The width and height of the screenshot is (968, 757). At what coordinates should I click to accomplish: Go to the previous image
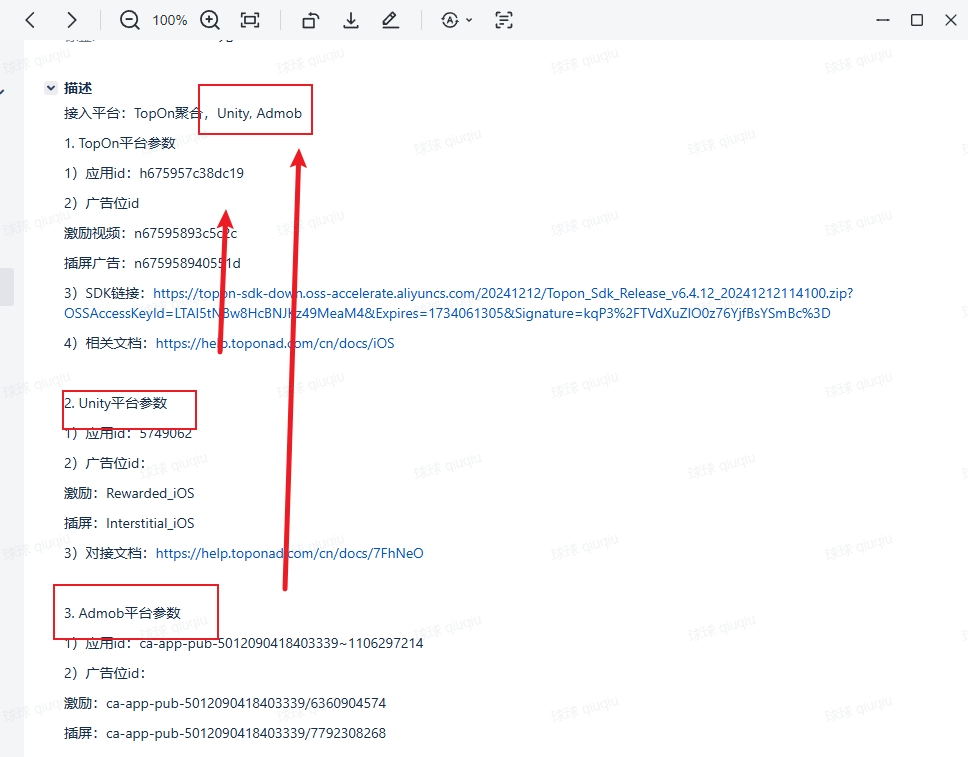tap(30, 20)
